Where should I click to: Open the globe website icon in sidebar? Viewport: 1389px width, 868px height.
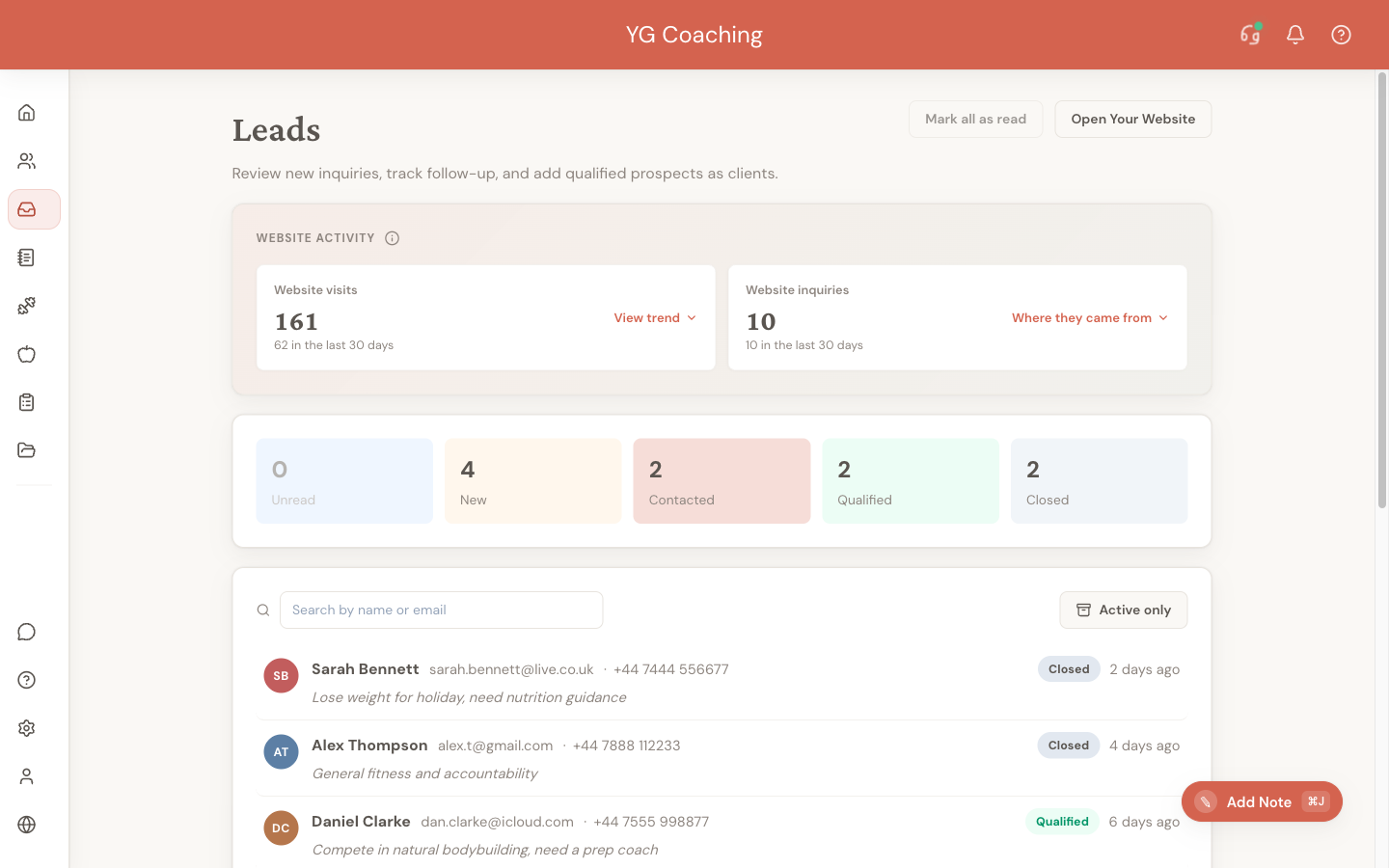pos(27,825)
